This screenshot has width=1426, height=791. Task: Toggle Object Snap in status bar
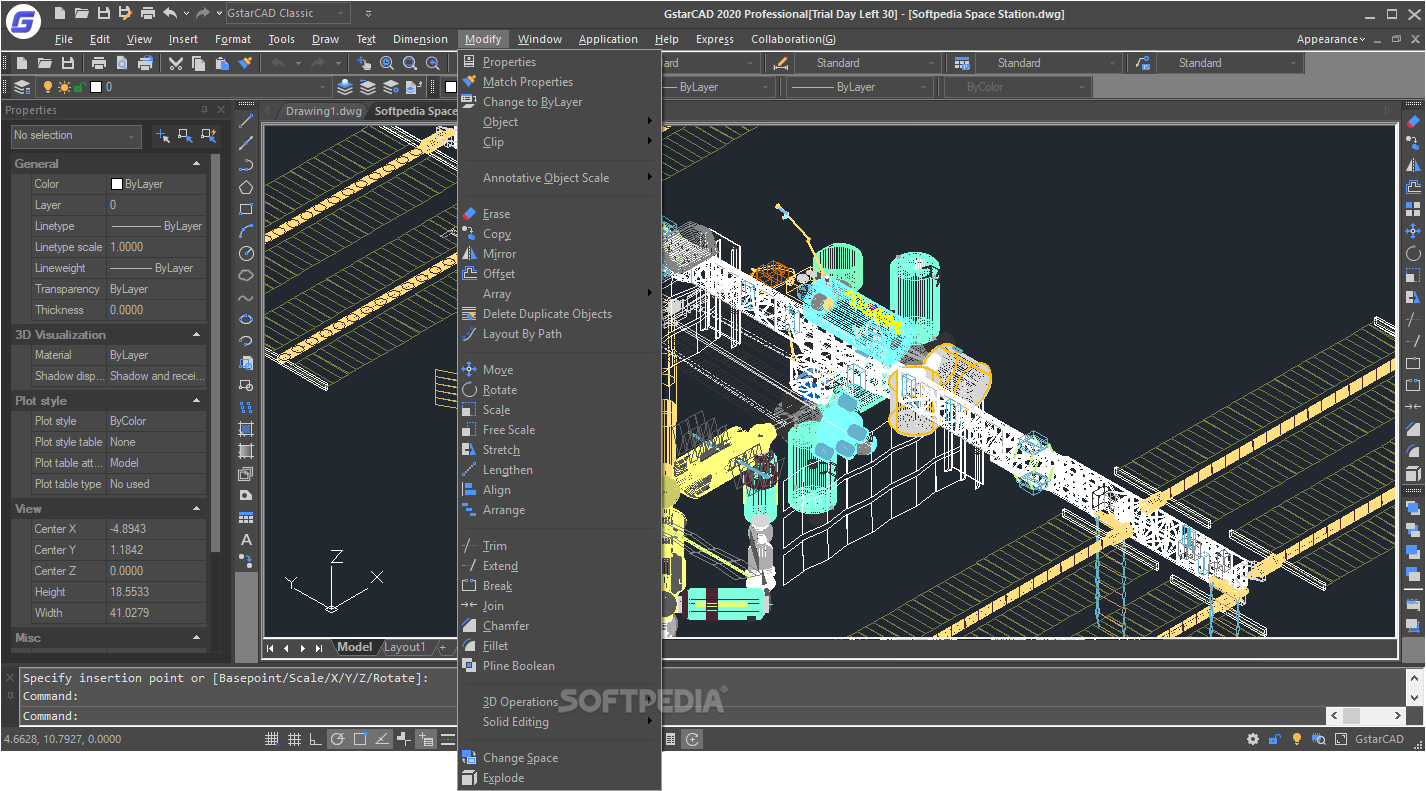(x=360, y=739)
